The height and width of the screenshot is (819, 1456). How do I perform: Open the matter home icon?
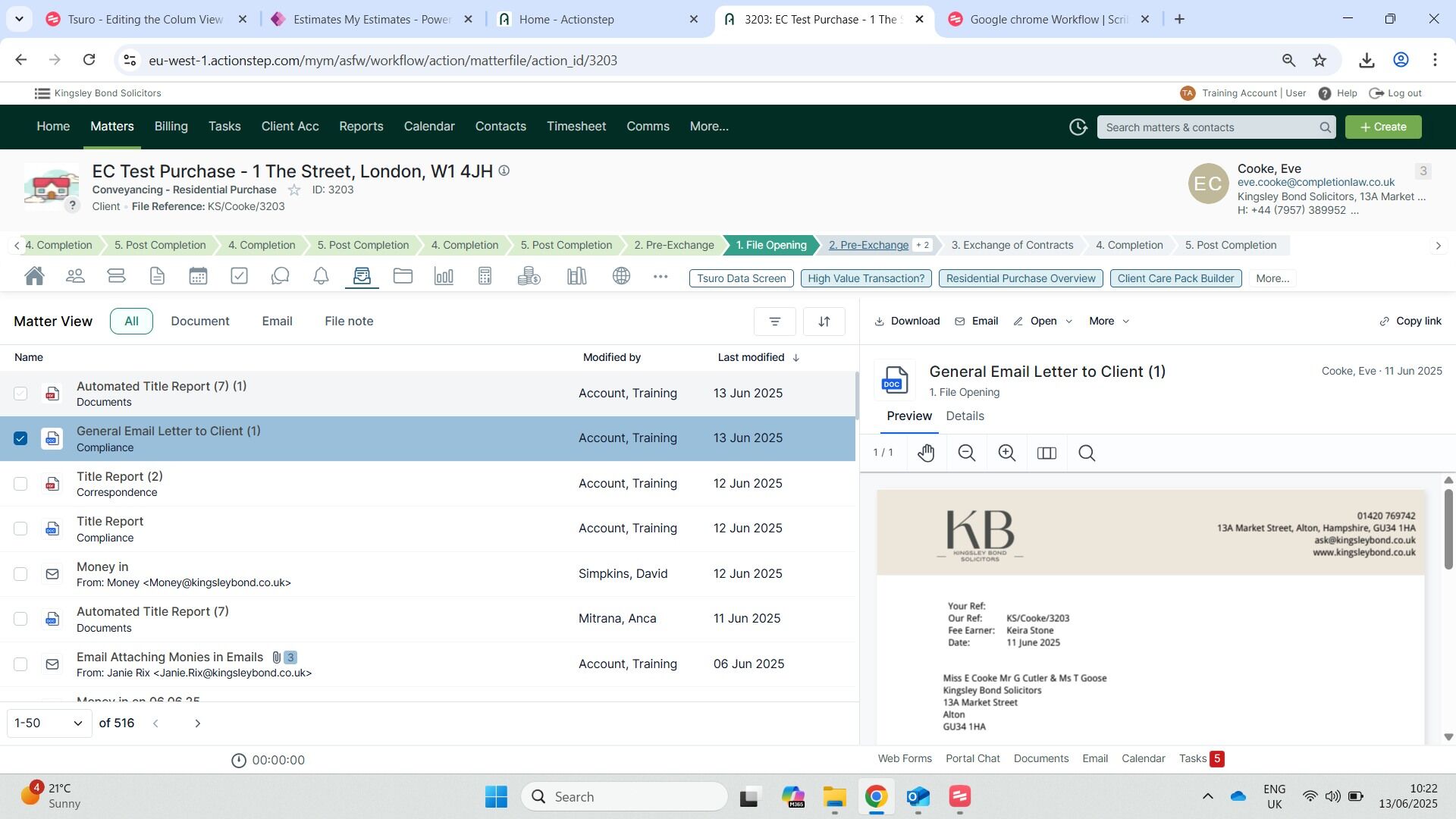click(34, 276)
